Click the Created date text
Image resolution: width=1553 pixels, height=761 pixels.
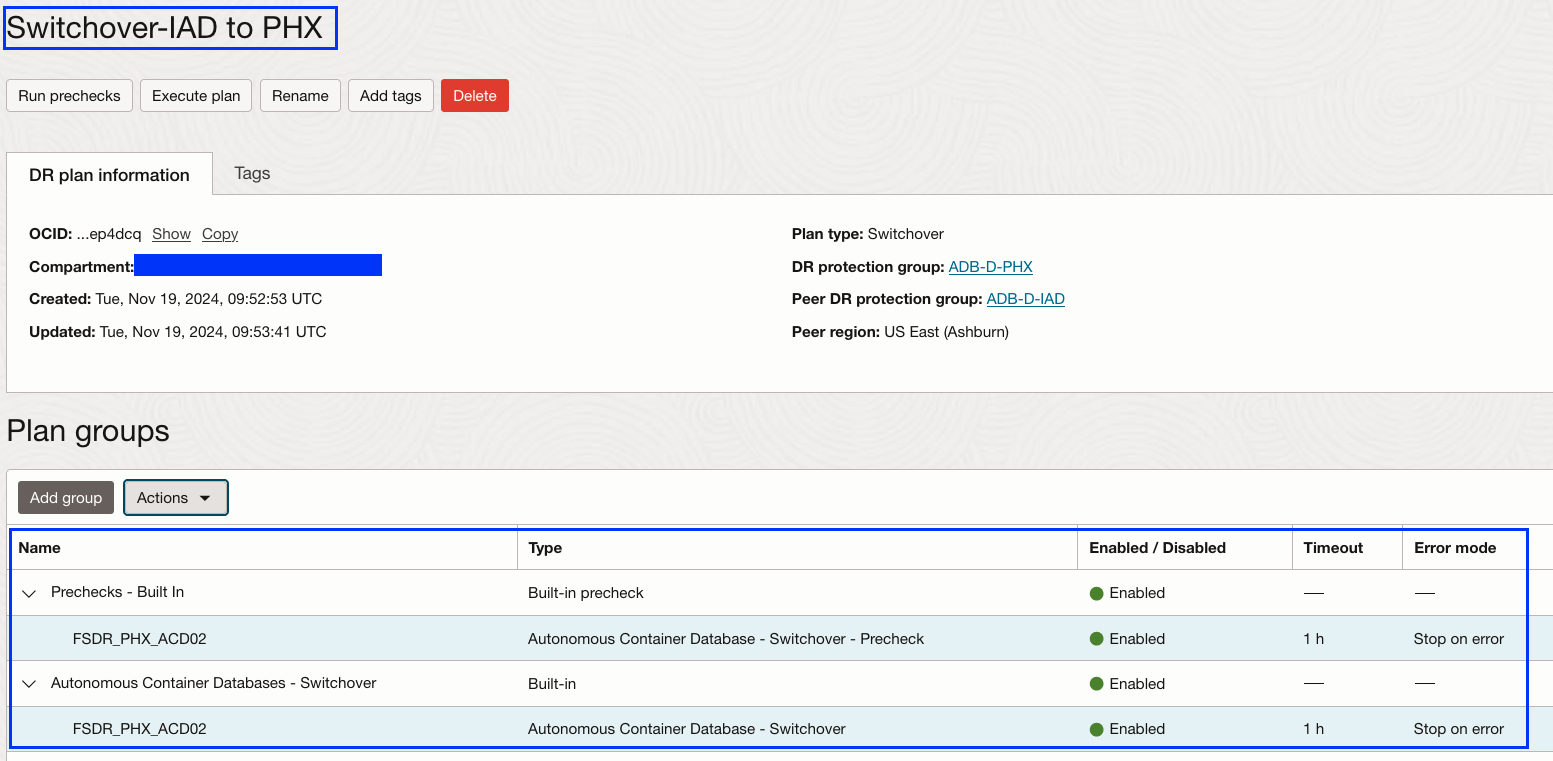pos(176,299)
